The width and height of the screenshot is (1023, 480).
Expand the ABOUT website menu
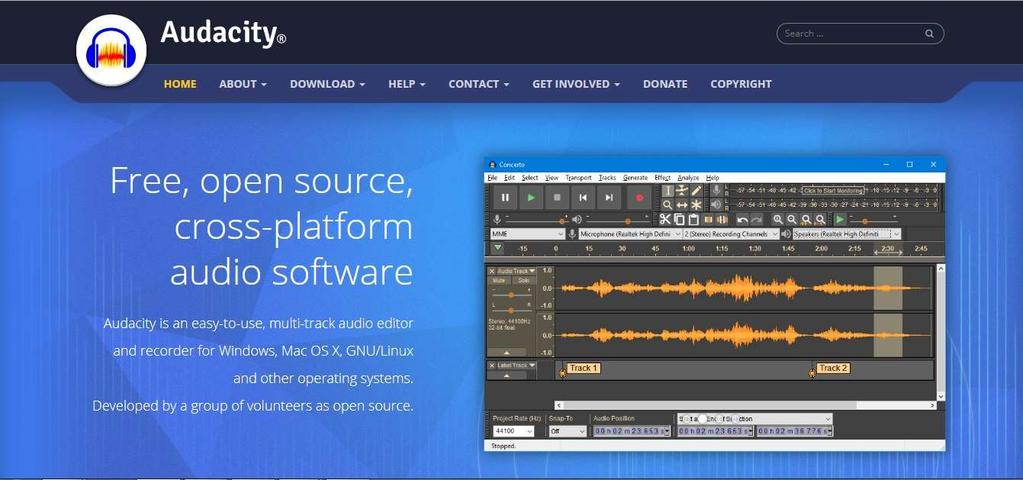(243, 84)
